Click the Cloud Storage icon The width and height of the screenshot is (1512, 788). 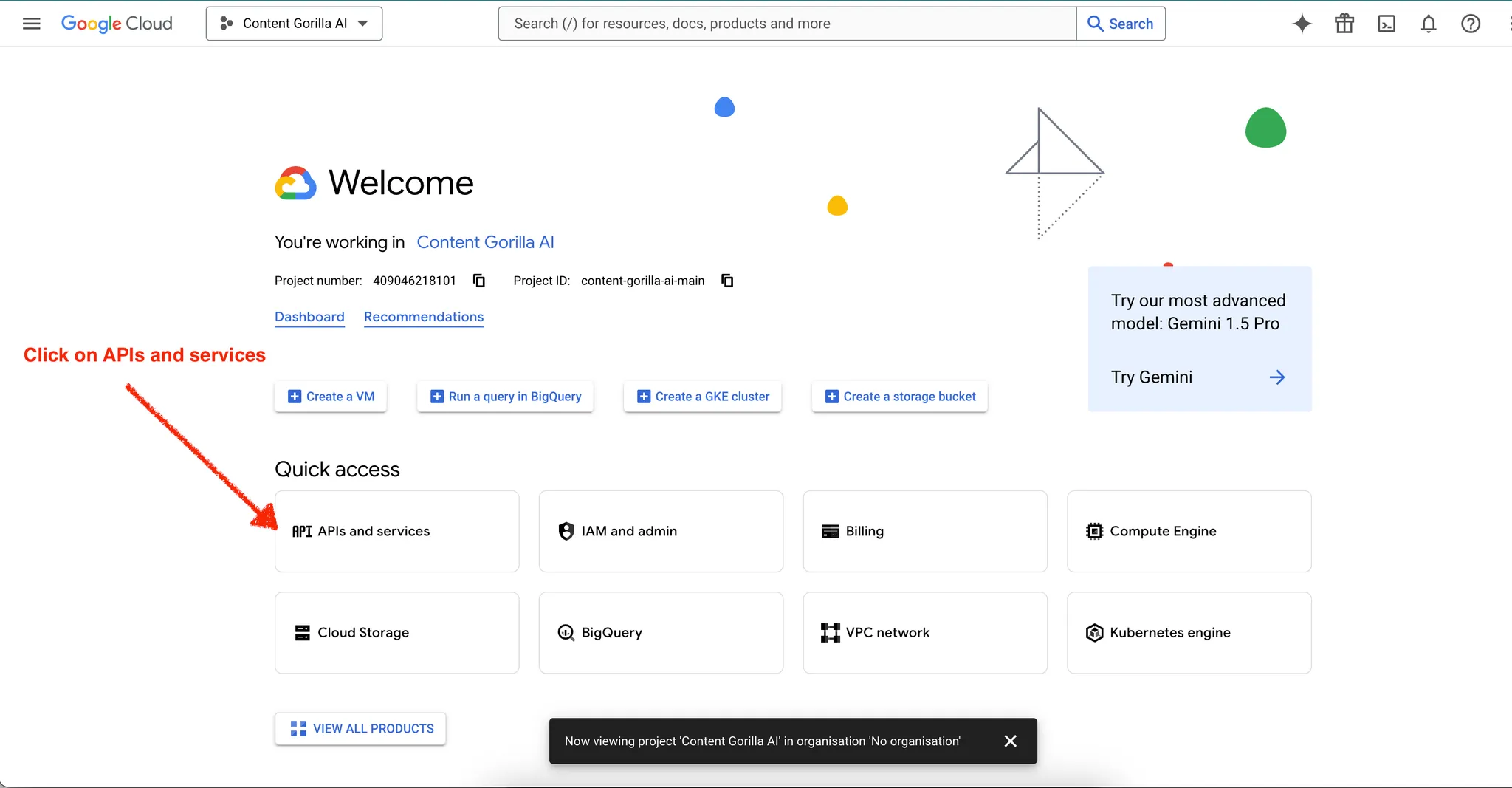coord(302,633)
